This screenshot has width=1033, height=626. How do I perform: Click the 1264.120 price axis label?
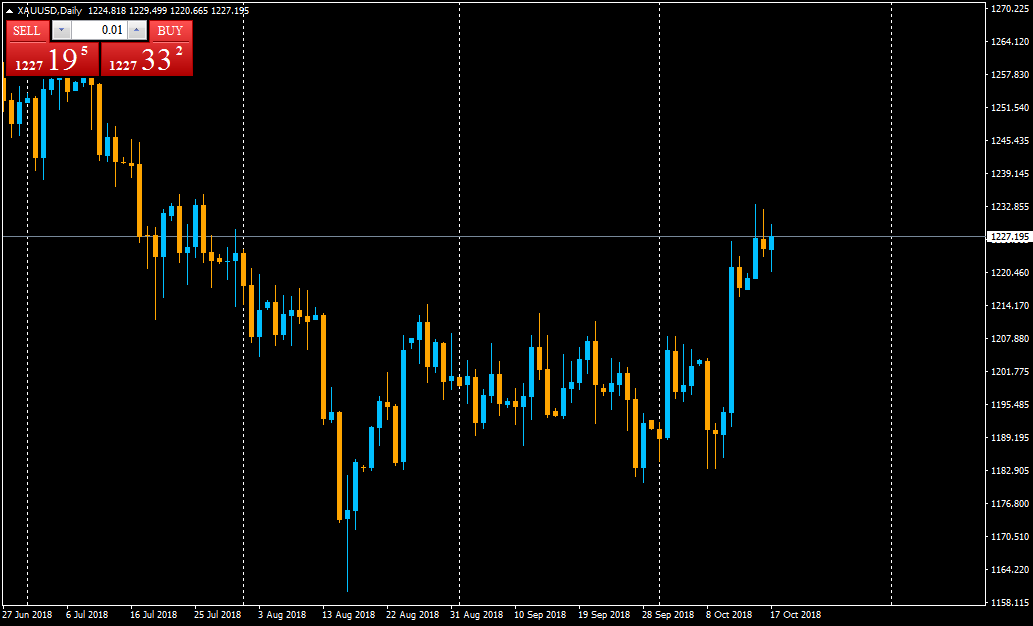(1010, 42)
